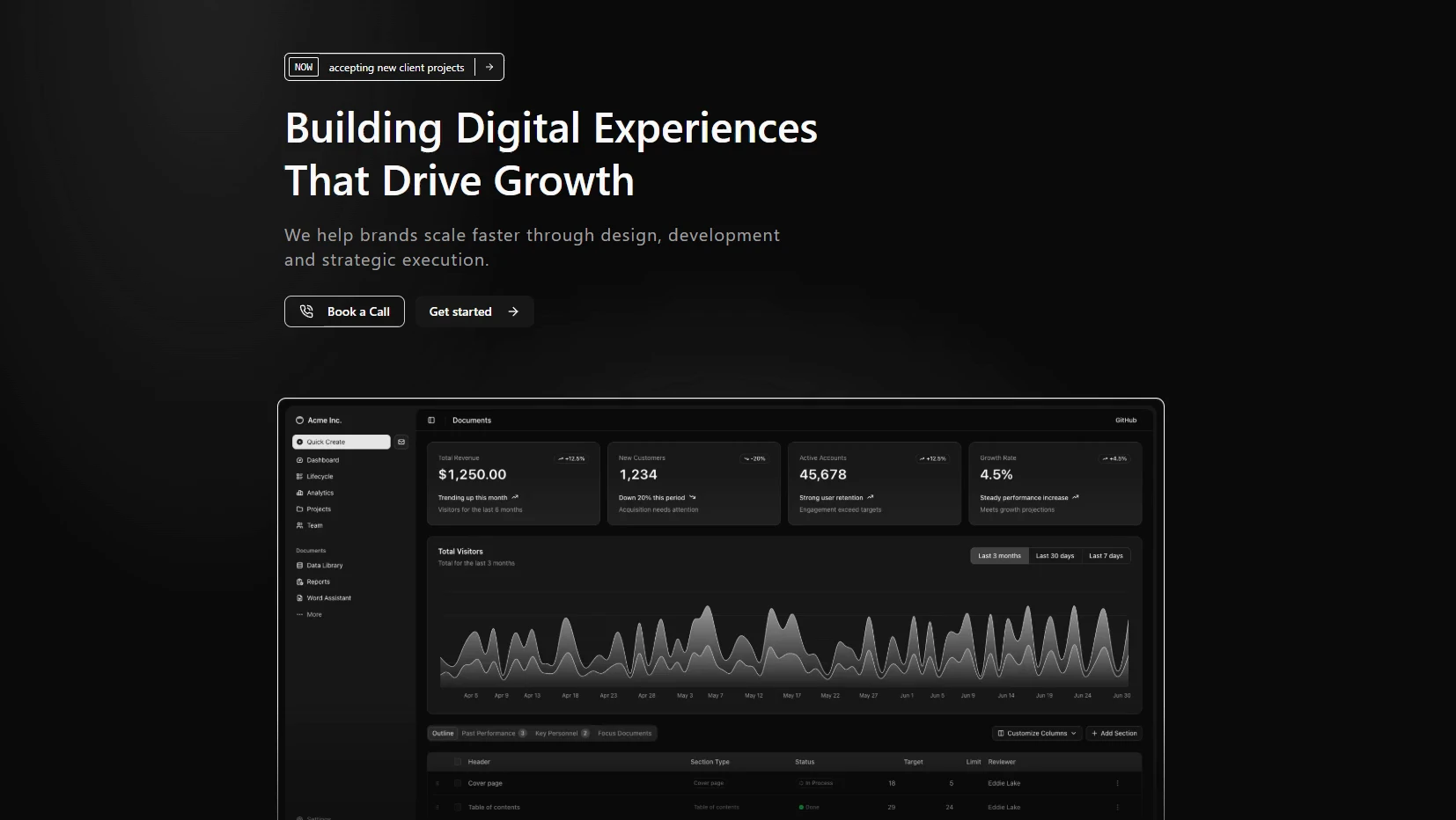Switch to the Focus Documents tab
1456x820 pixels.
625,733
